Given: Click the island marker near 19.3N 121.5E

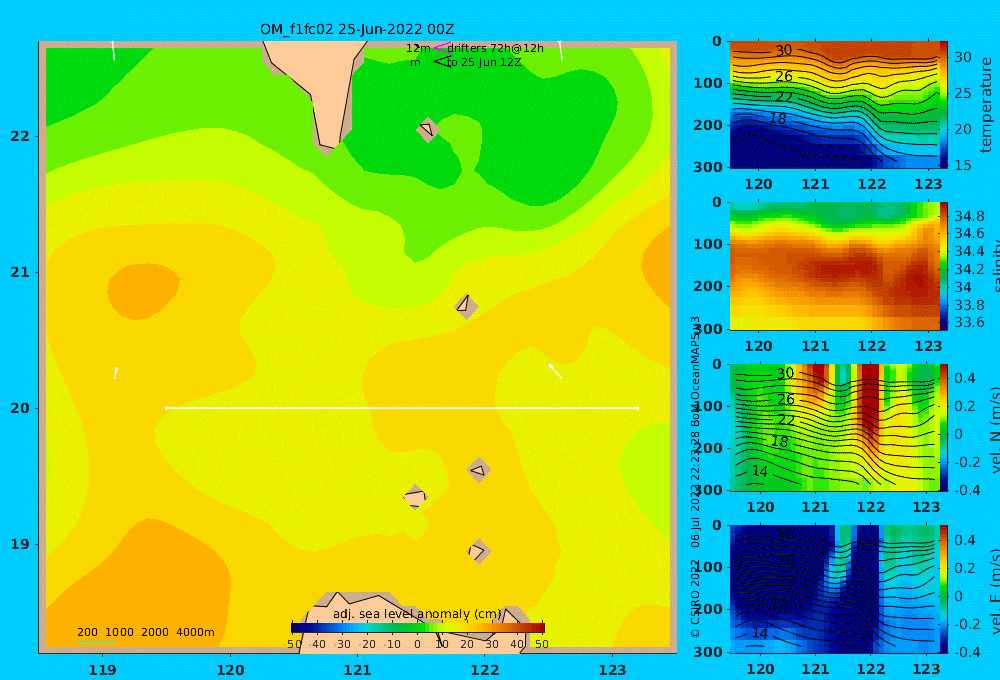Looking at the screenshot, I should tap(415, 498).
